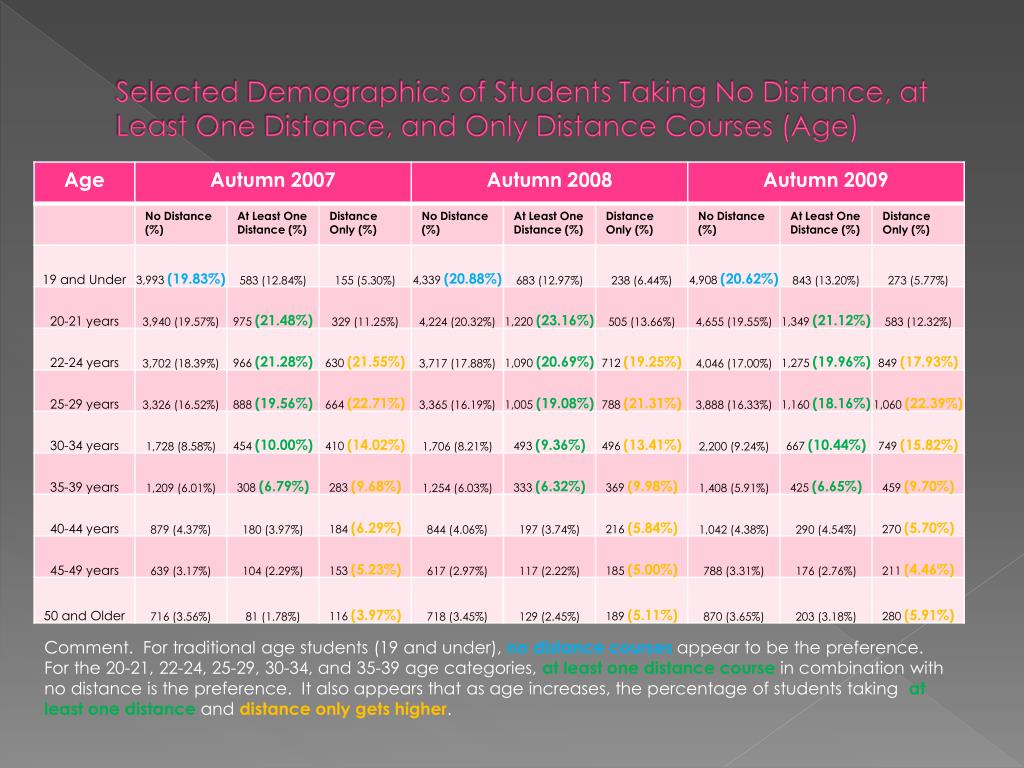This screenshot has width=1024, height=768.
Task: Select the yellow 5.91% value
Action: pos(929,615)
